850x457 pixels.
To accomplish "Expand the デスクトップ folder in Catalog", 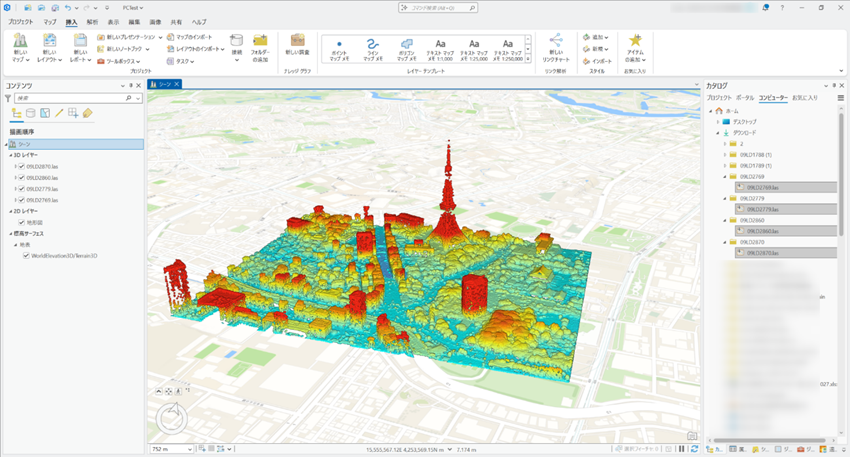I will click(x=718, y=122).
